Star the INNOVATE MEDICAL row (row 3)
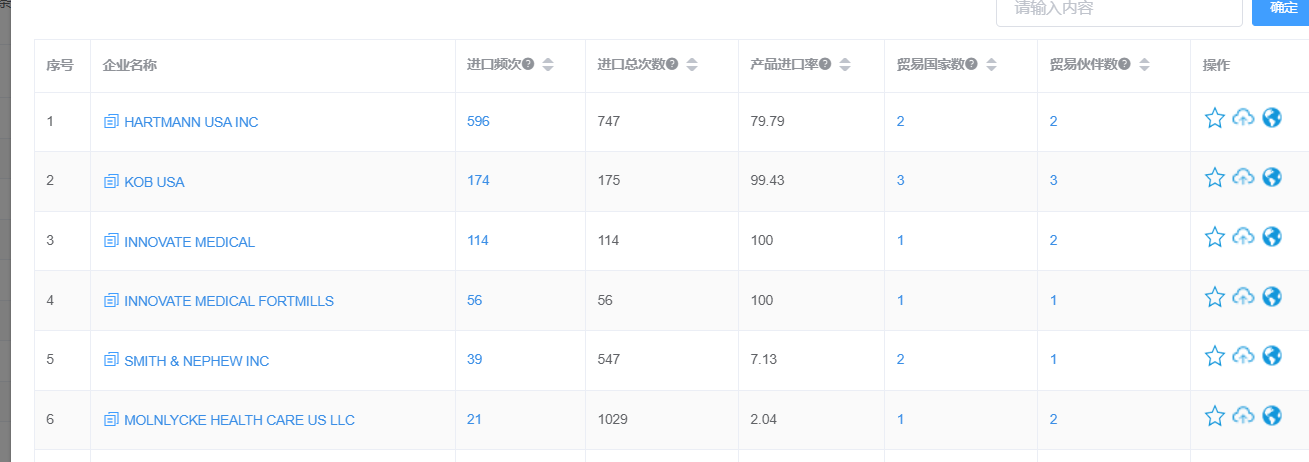 tap(1214, 237)
